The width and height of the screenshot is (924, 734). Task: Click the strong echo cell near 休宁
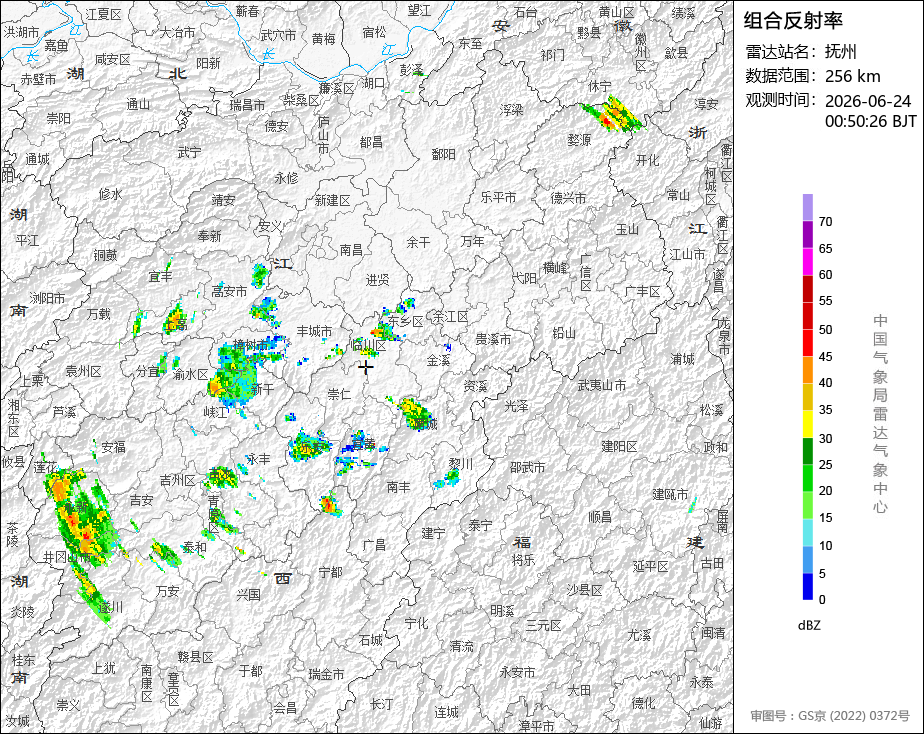pos(613,115)
